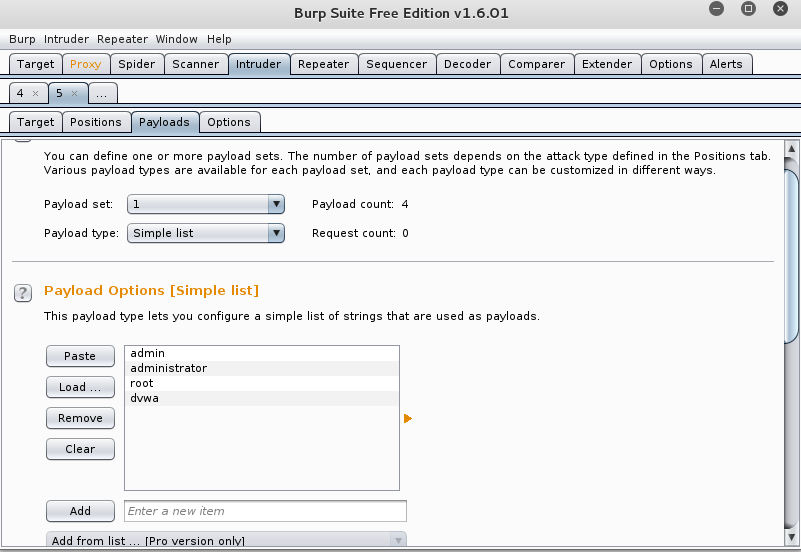Screen dimensions: 801x552
Task: Click the Add button
Action: click(x=80, y=511)
